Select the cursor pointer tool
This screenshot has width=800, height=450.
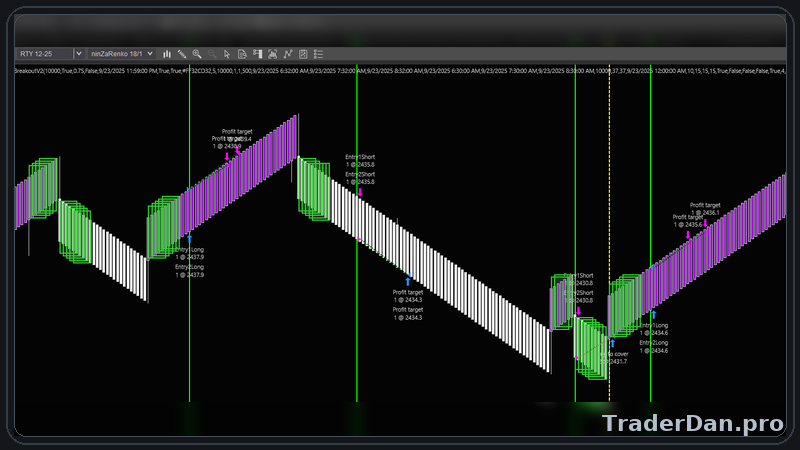(x=227, y=54)
